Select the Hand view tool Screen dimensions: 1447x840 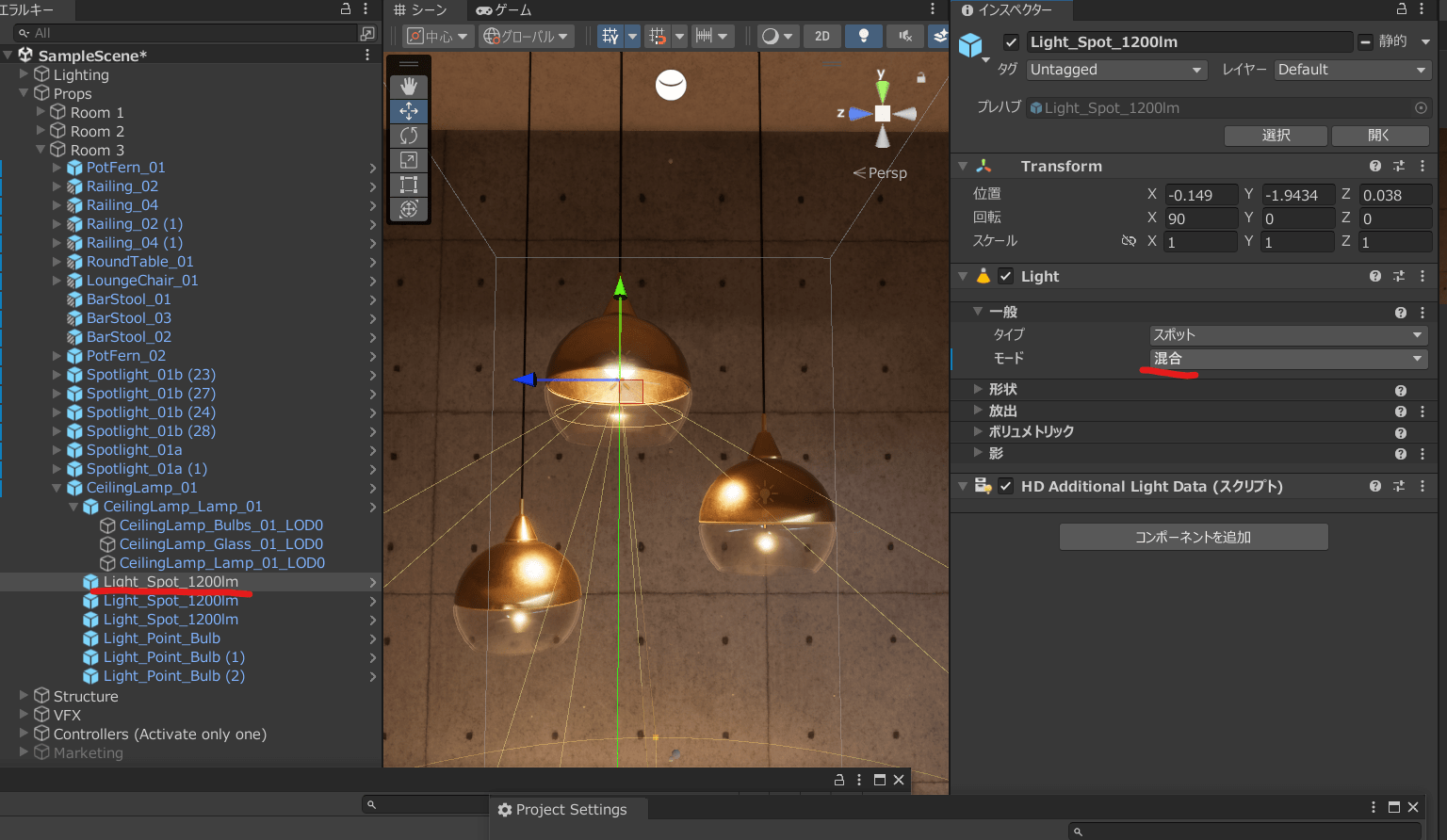pos(409,87)
